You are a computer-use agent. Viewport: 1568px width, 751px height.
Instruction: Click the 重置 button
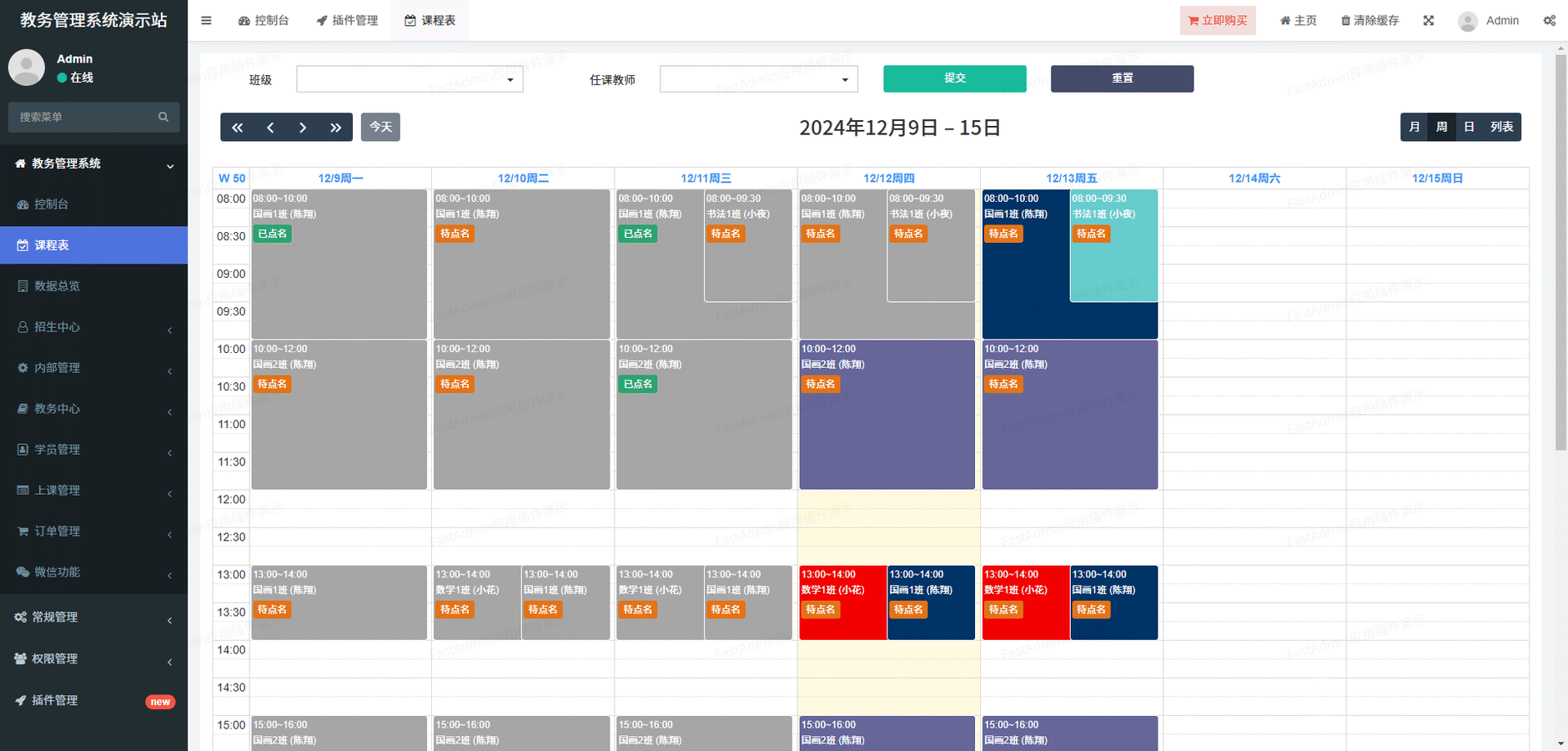[1122, 78]
